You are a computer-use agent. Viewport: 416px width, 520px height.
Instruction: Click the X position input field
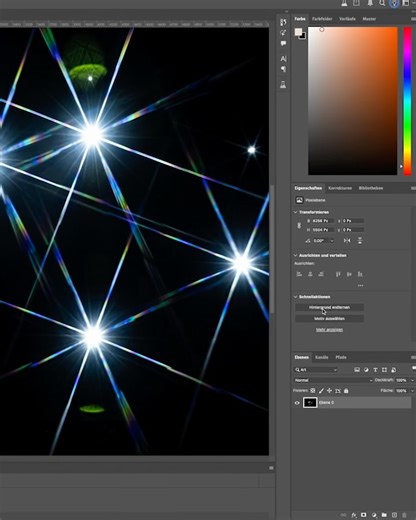click(x=353, y=221)
